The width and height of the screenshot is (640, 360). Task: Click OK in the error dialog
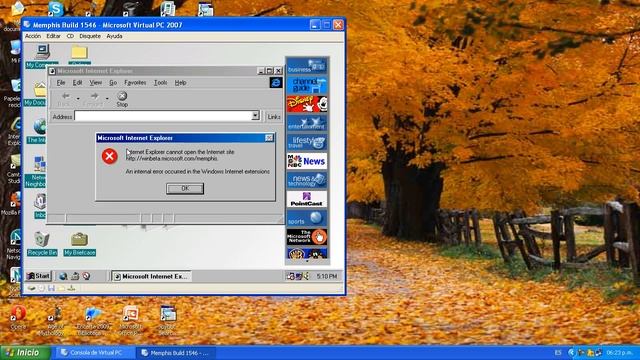click(185, 188)
